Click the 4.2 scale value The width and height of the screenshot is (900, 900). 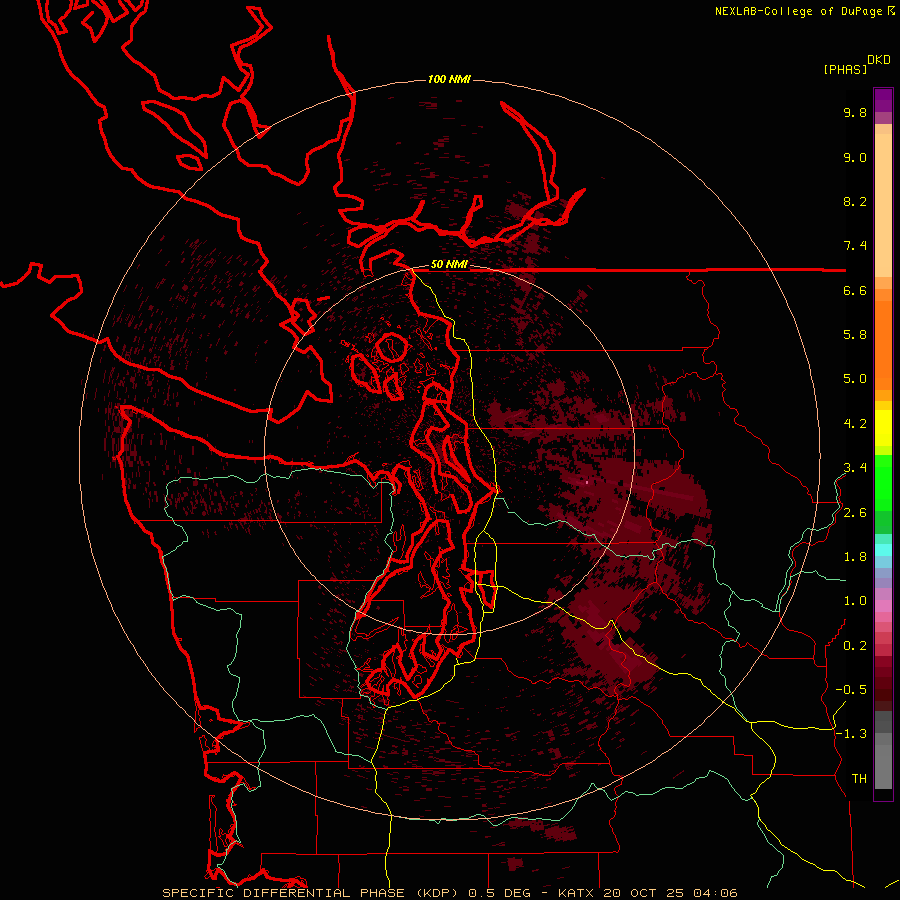855,424
